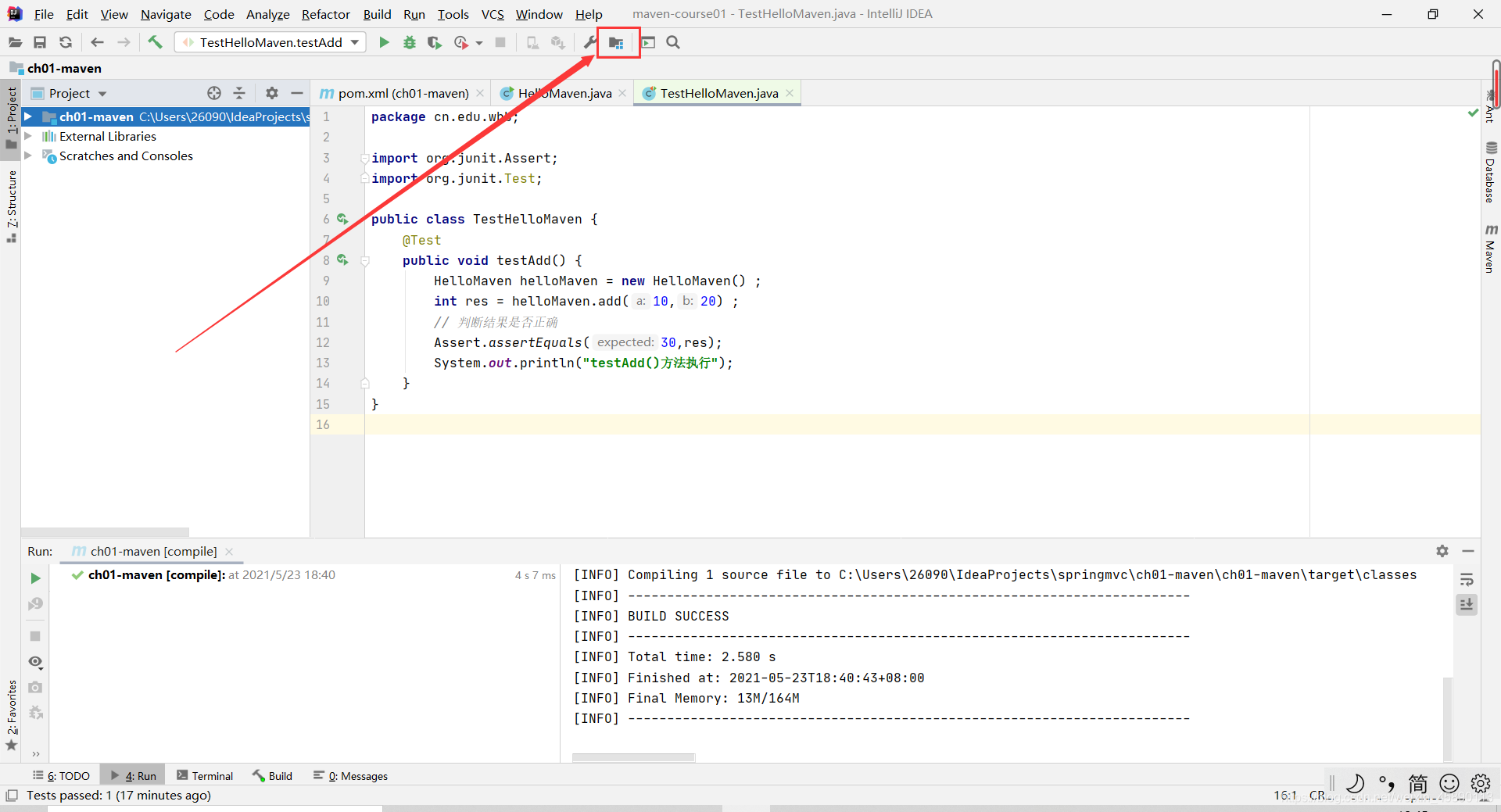Screen dimensions: 1501x812
Task: Expand Scratches and Consoles node
Action: point(28,156)
